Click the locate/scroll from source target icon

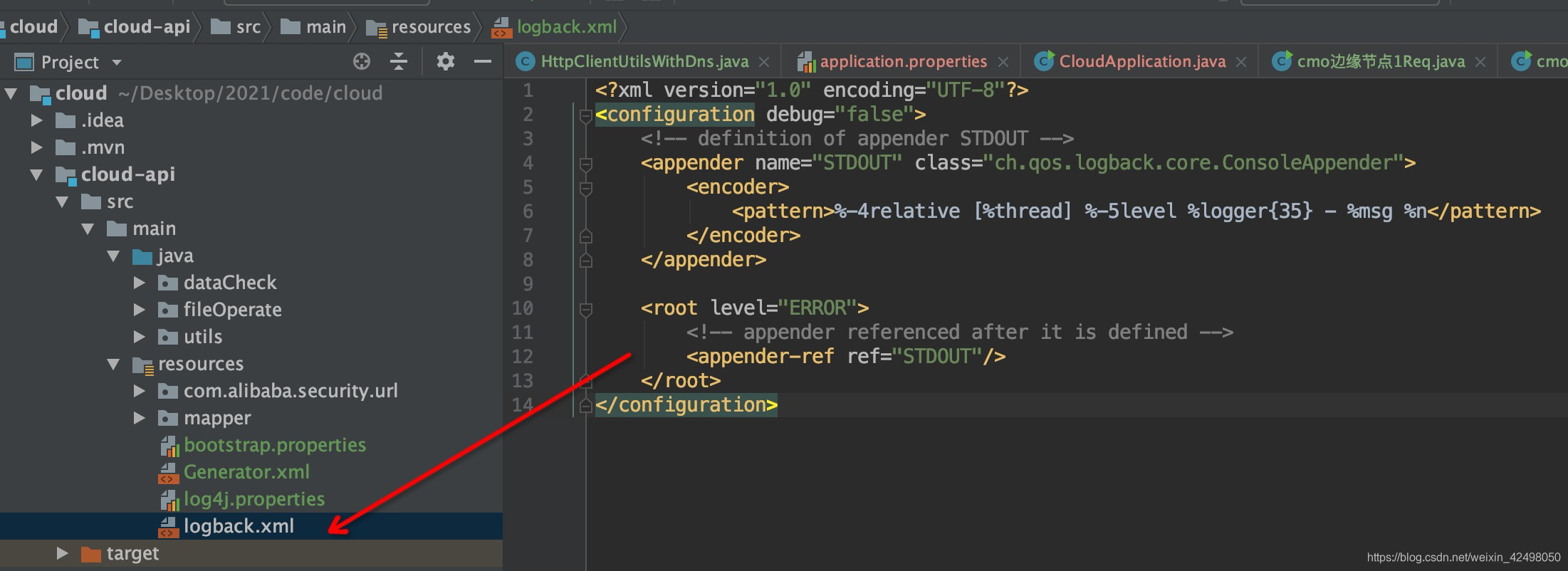[362, 62]
